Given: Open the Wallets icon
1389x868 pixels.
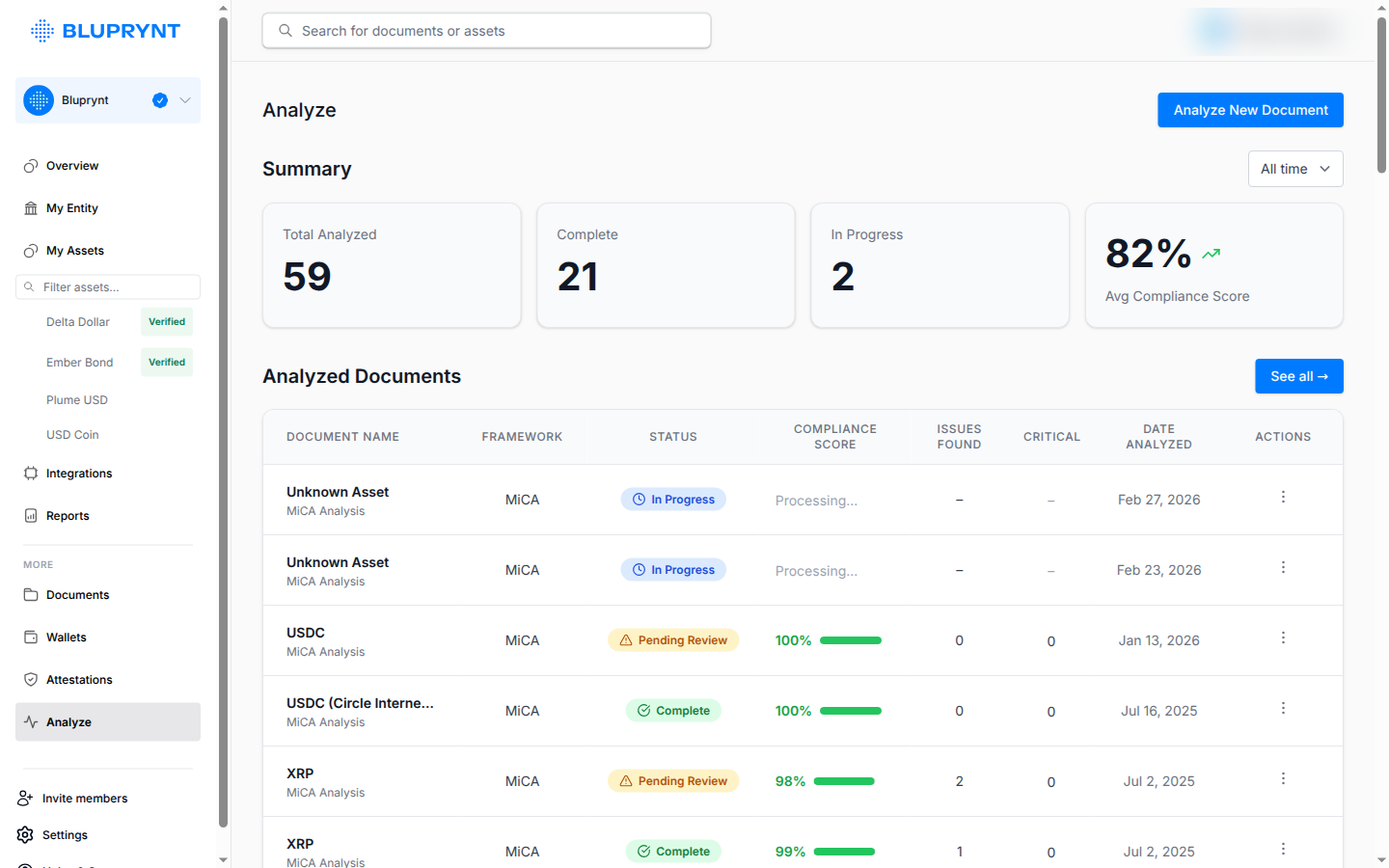Looking at the screenshot, I should pyautogui.click(x=31, y=637).
